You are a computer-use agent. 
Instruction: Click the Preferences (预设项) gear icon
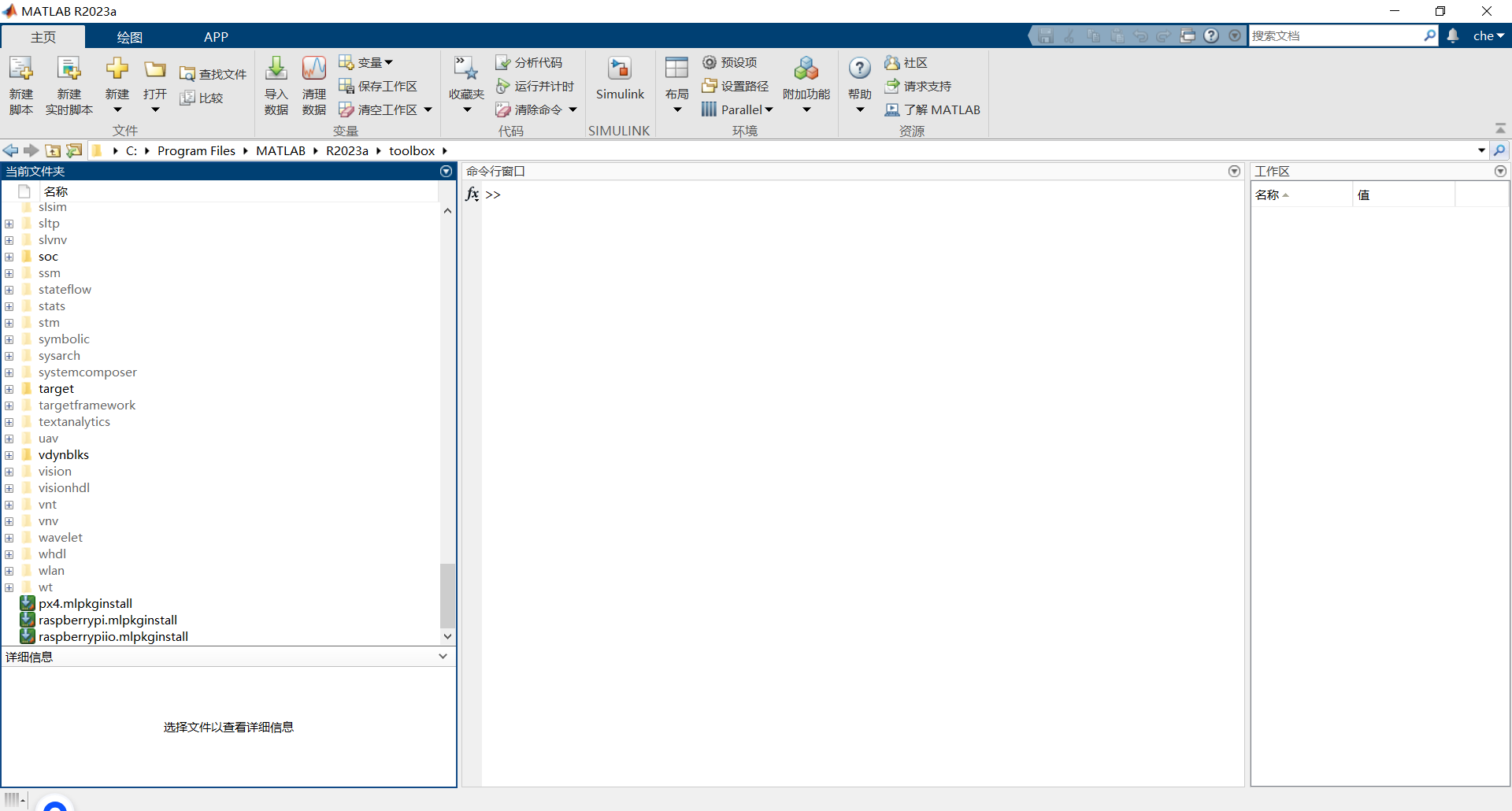(x=710, y=62)
